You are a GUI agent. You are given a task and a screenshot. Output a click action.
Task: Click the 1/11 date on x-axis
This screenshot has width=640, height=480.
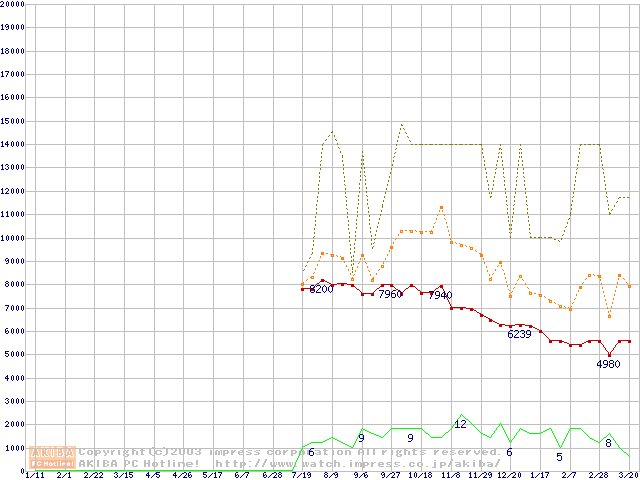(33, 475)
